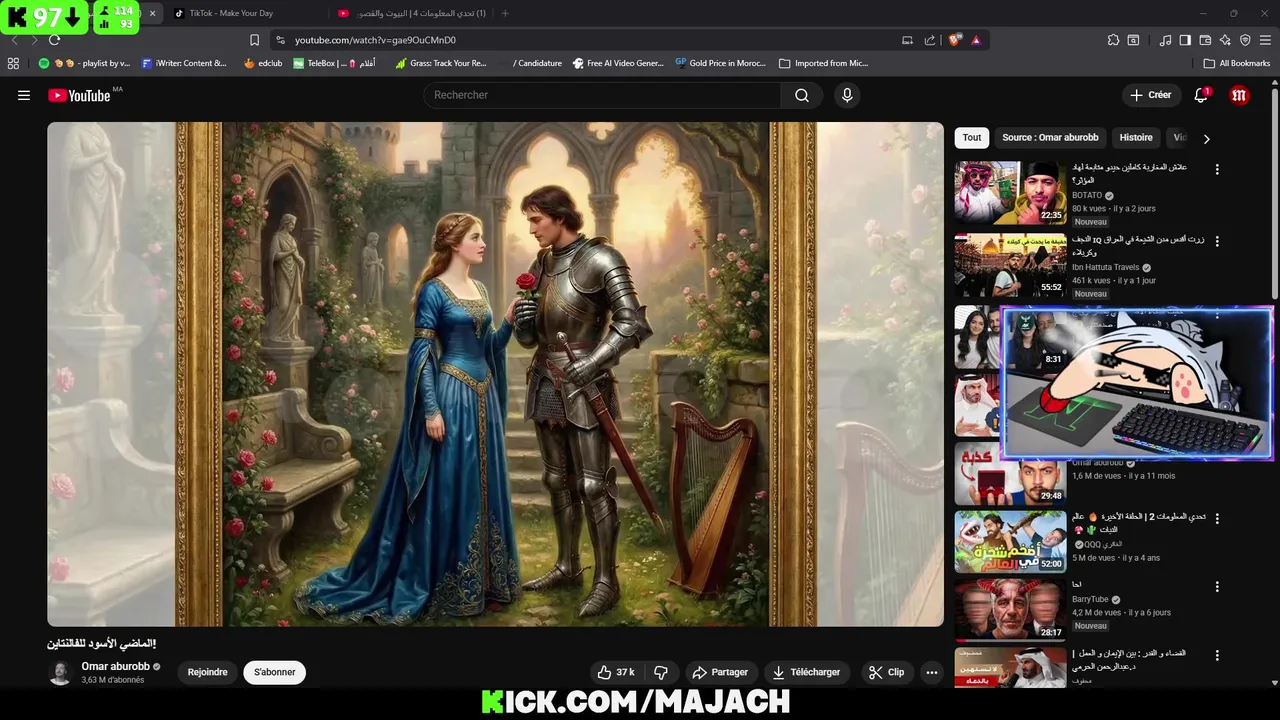Bookmark this page in the address bar
This screenshot has width=1280, height=720.
point(254,40)
